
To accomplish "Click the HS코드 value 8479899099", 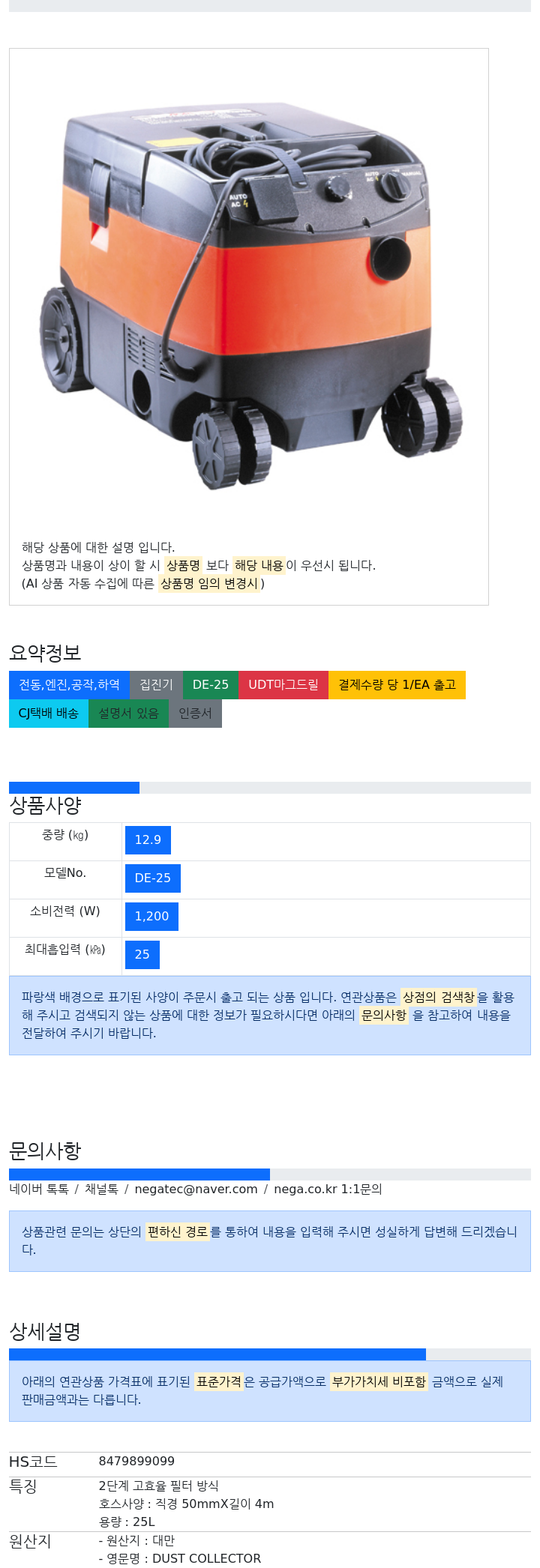I will point(136,1461).
